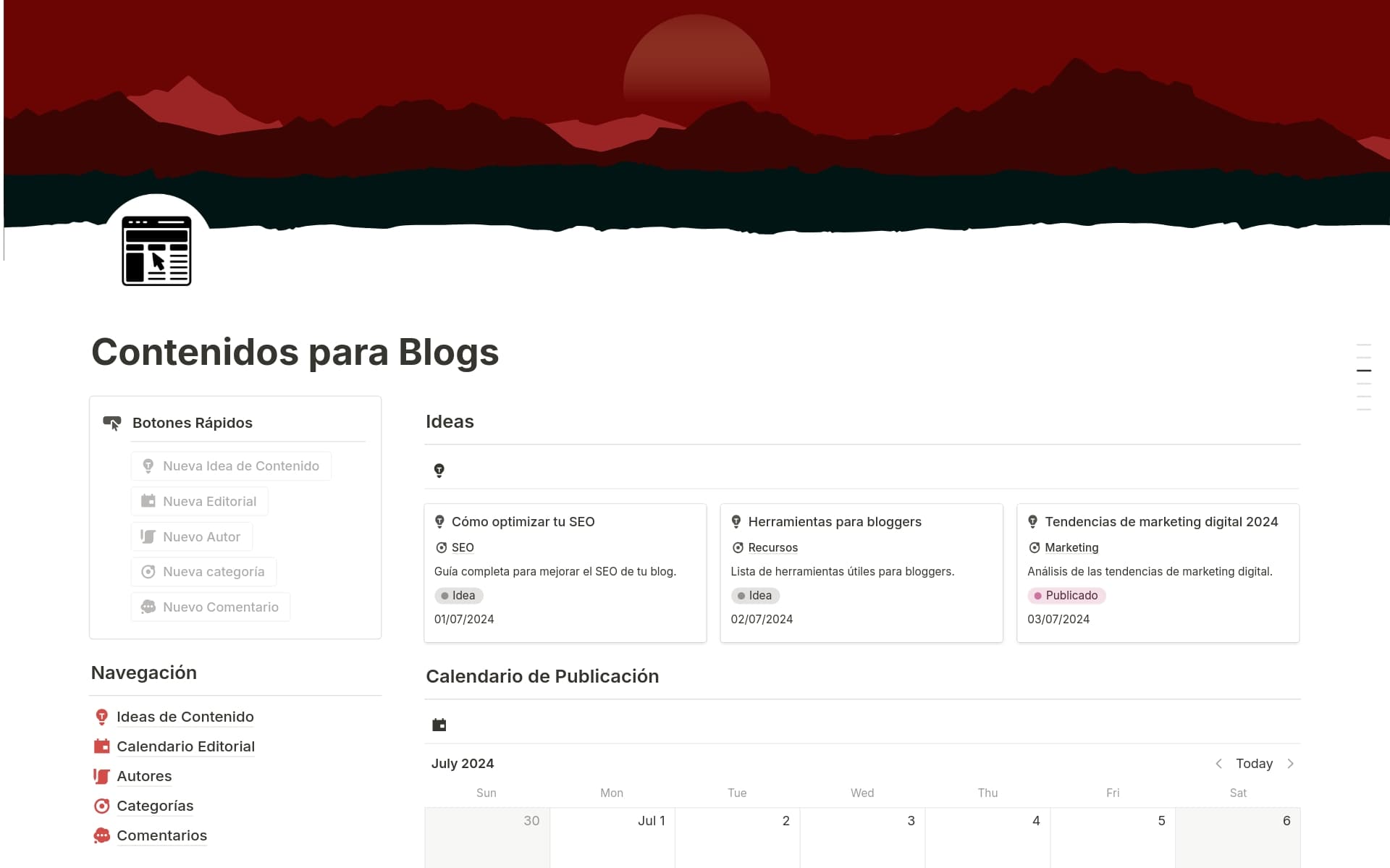Expand the table of contents on the right edge
Viewport: 1390px width, 868px height.
click(1365, 370)
